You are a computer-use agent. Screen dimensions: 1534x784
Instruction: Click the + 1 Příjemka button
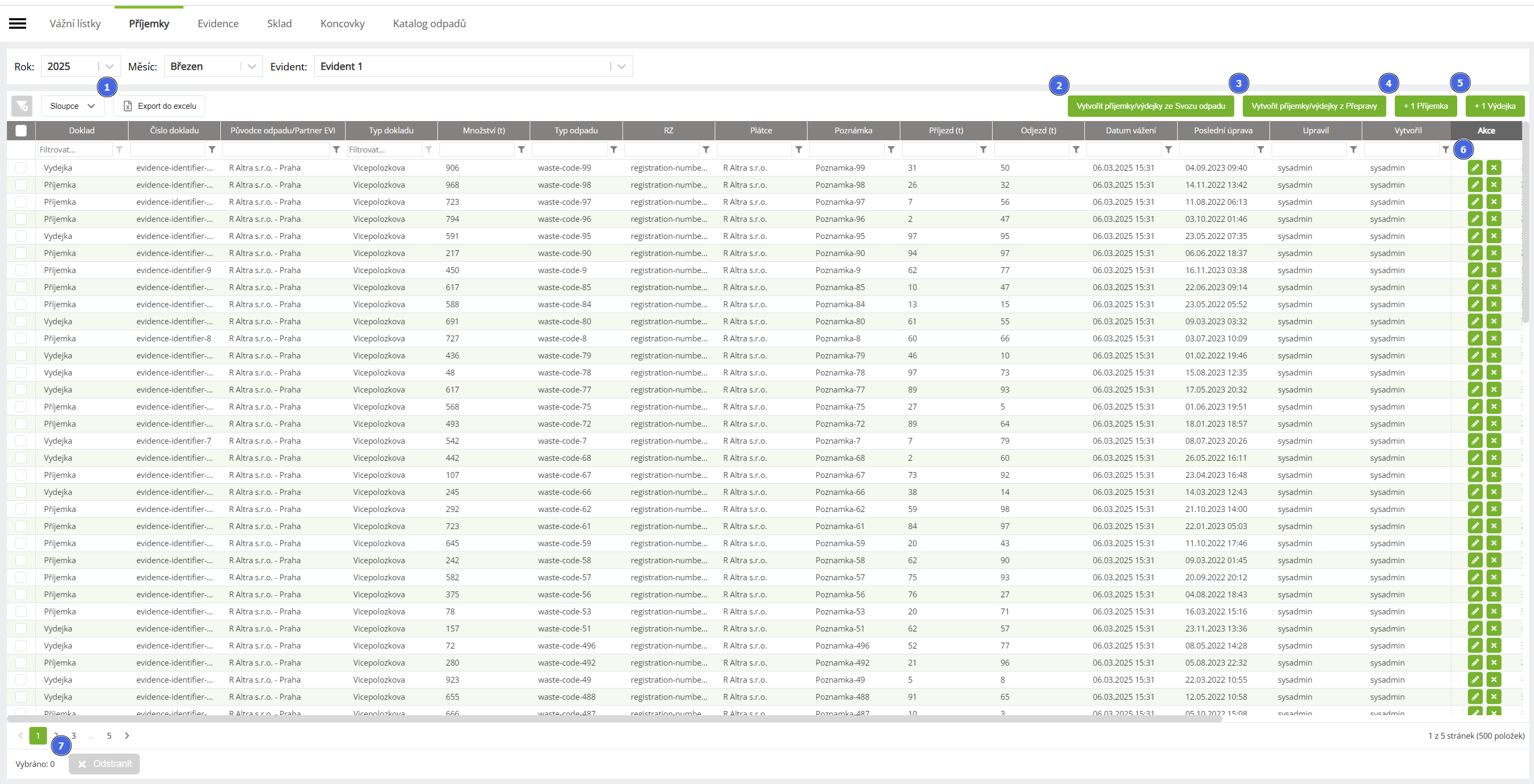pos(1425,106)
